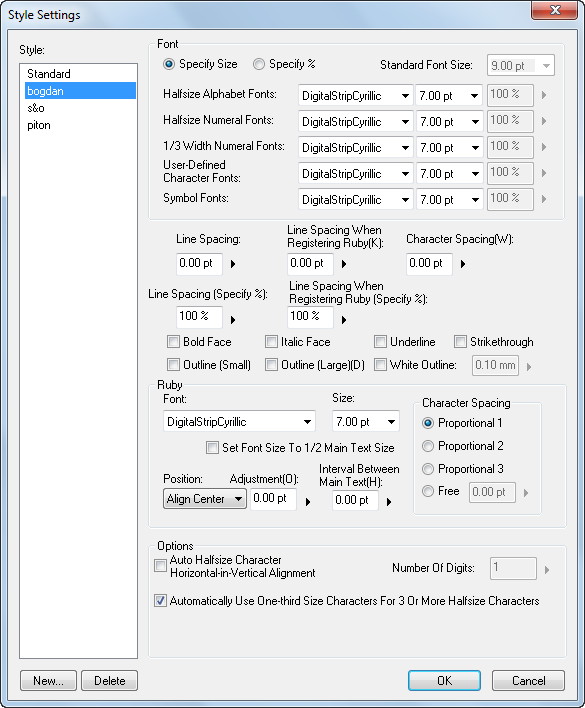Click the arrow beside Ruby Adjustment(O) field

pos(308,502)
